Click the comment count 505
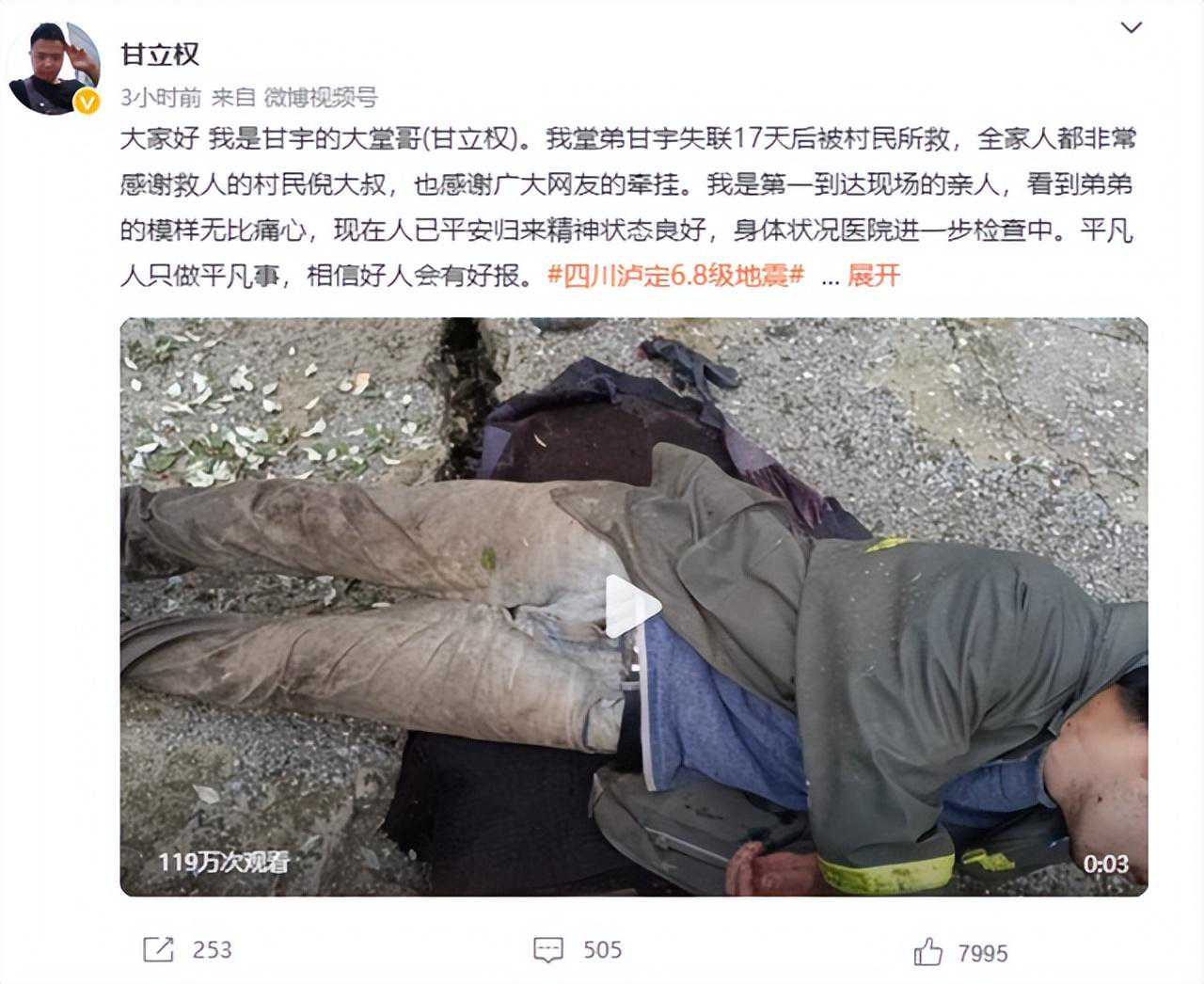 [603, 950]
